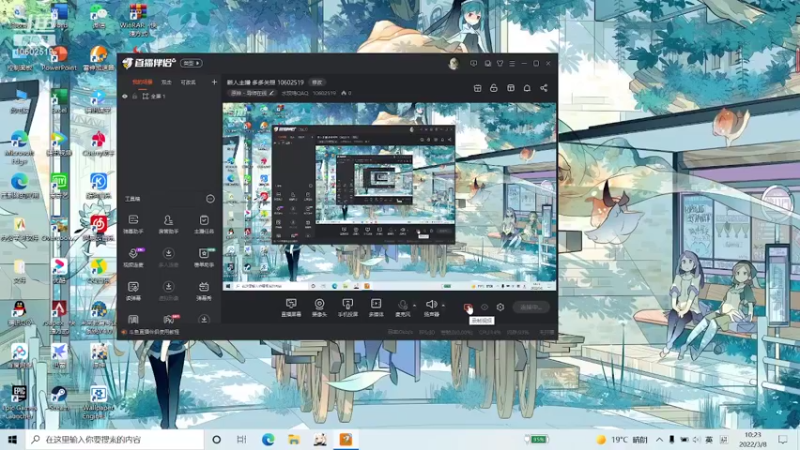Open the weather 19°C taskbar widget
800x450 pixels.
(x=622, y=439)
